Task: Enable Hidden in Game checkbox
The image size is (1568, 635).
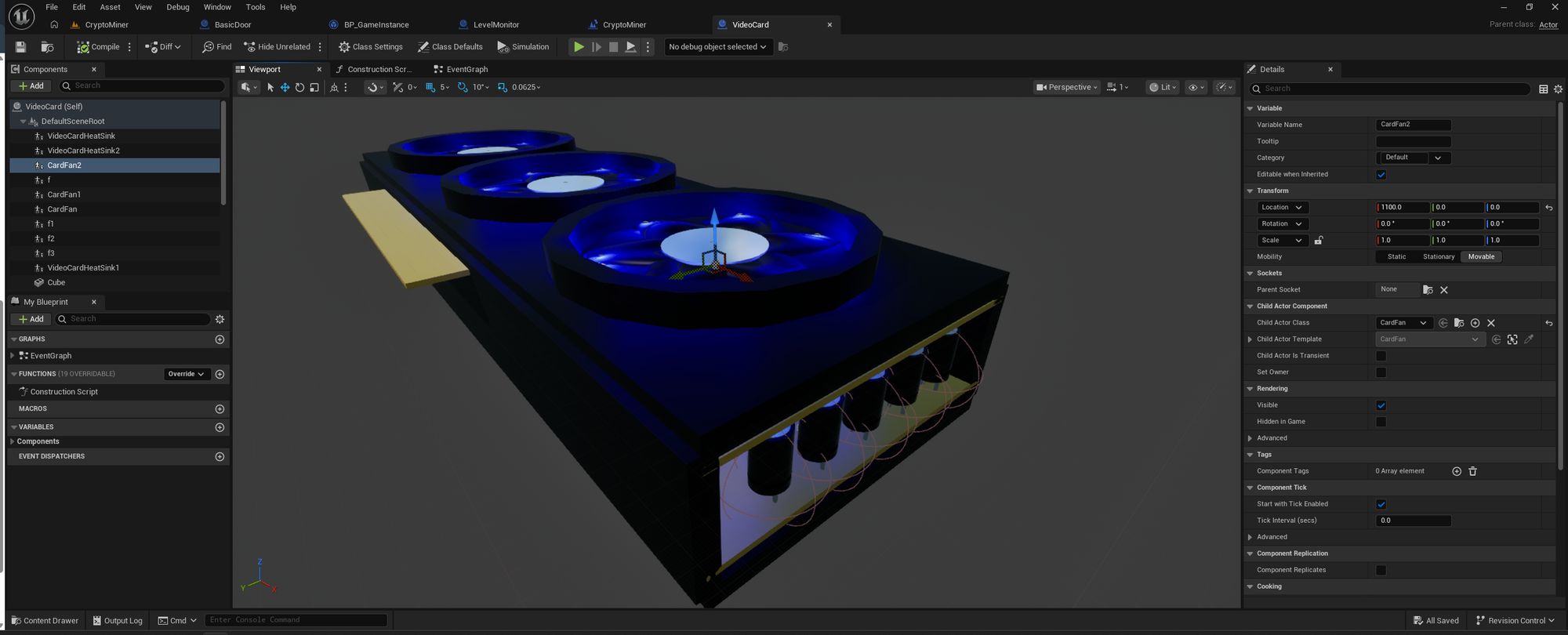Action: [x=1381, y=422]
